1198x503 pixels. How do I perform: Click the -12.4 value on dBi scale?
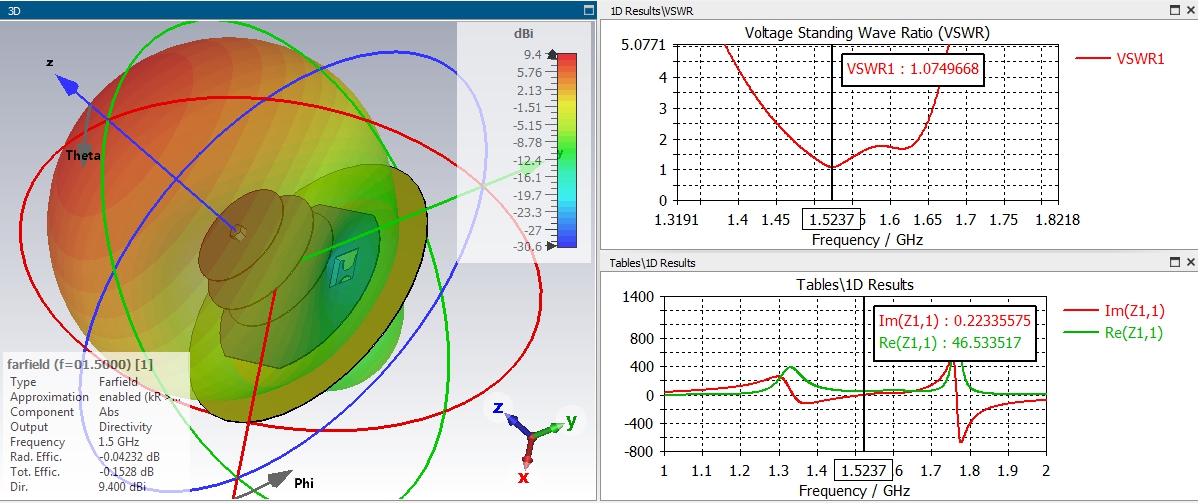[x=527, y=160]
